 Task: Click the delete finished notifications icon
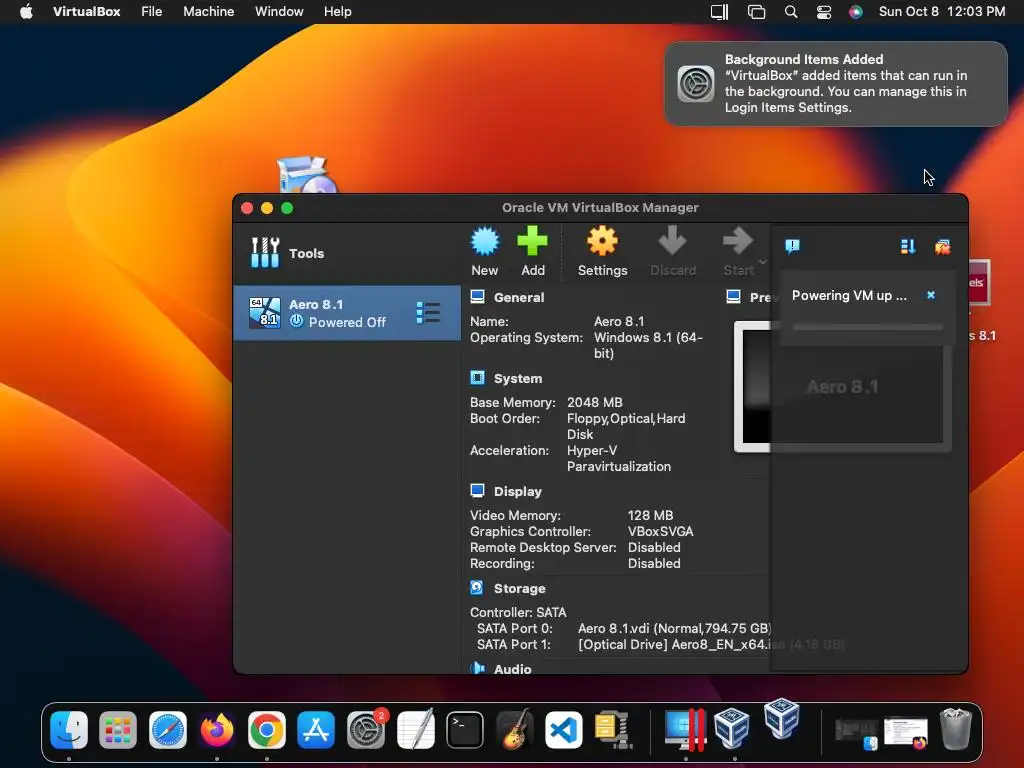[x=942, y=246]
